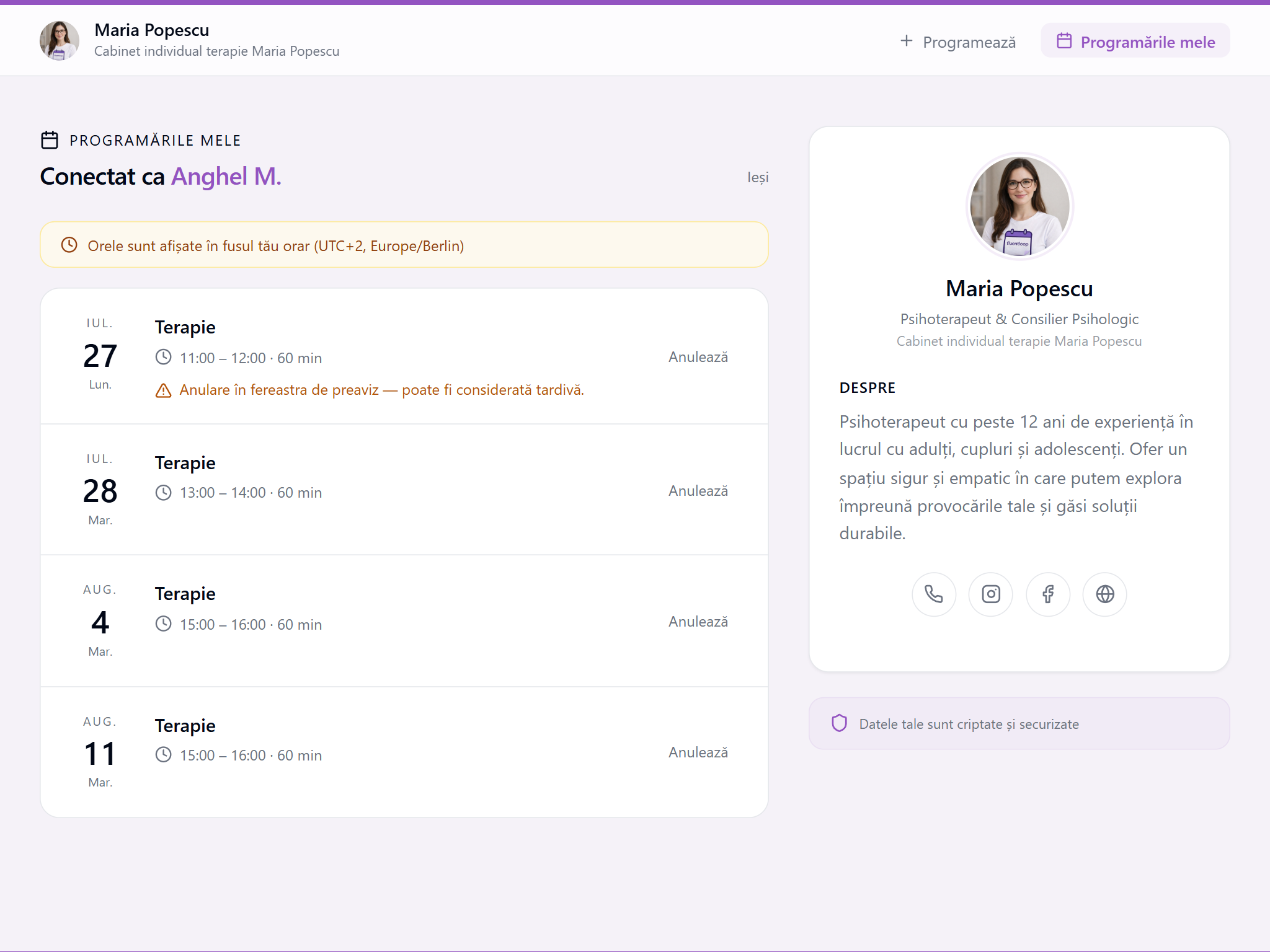The image size is (1270, 952).
Task: Click the date number 27
Action: (100, 356)
